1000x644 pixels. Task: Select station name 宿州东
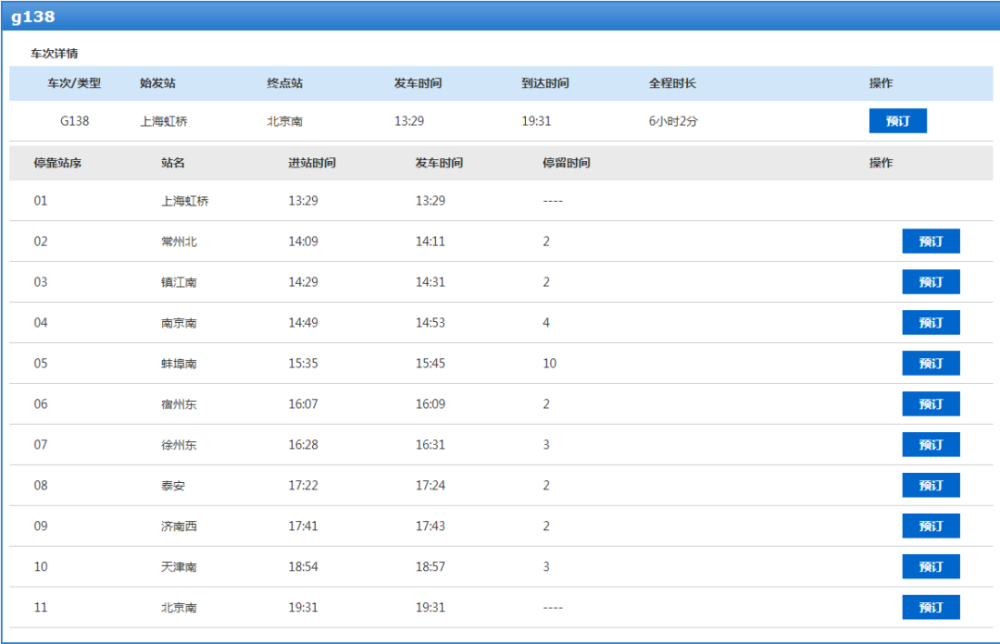pos(179,404)
